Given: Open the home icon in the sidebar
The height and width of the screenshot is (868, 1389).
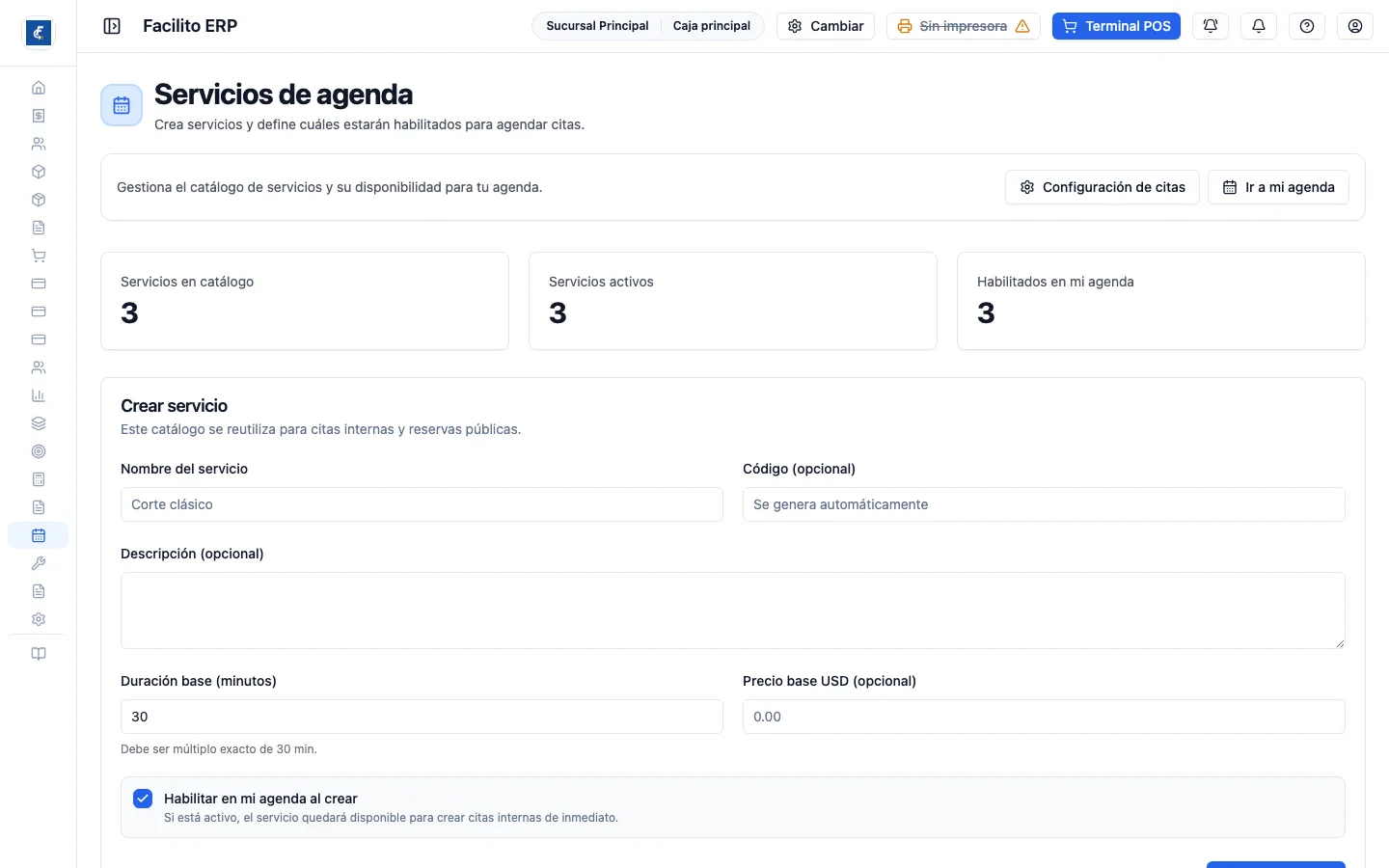Looking at the screenshot, I should (x=39, y=88).
